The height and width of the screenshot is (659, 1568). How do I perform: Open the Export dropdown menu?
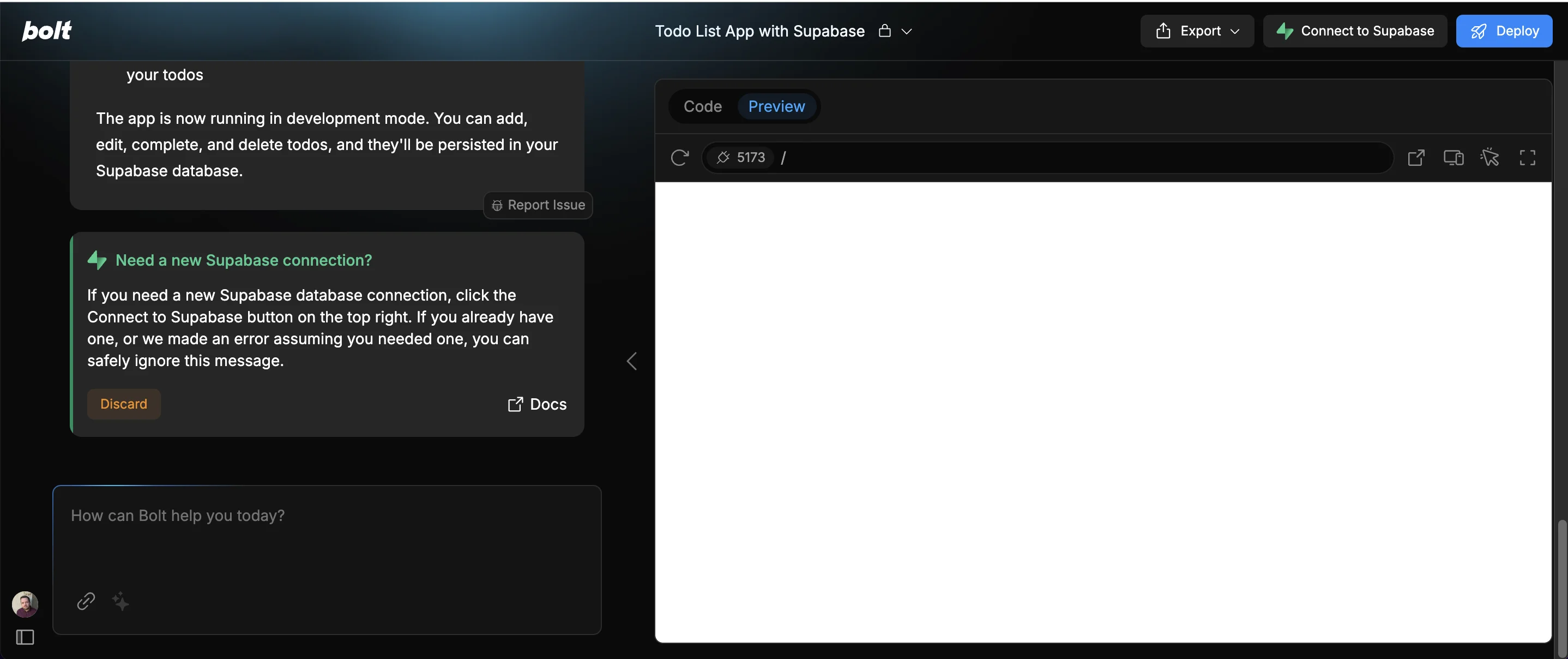click(x=1197, y=31)
